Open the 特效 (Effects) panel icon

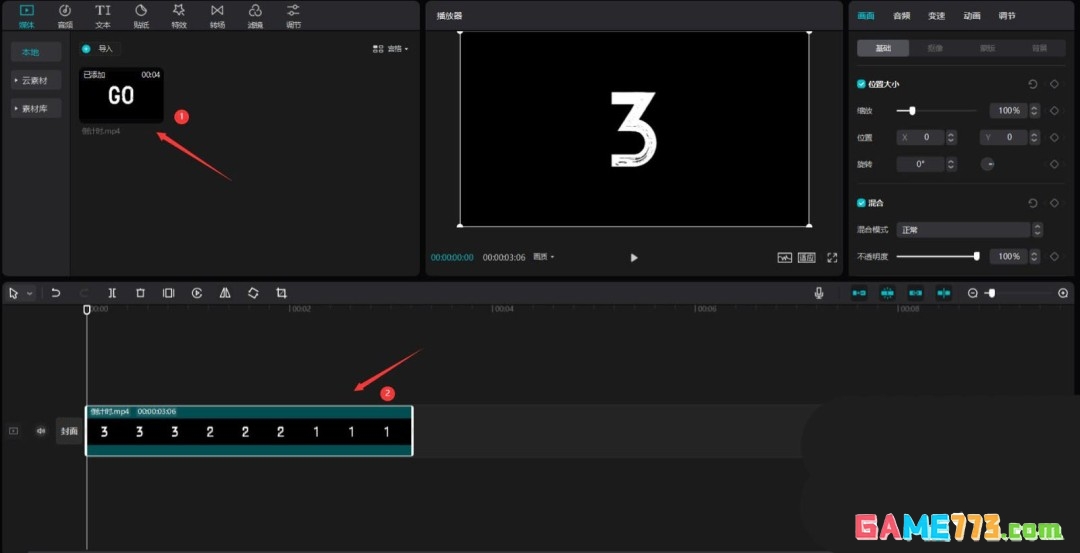[179, 15]
